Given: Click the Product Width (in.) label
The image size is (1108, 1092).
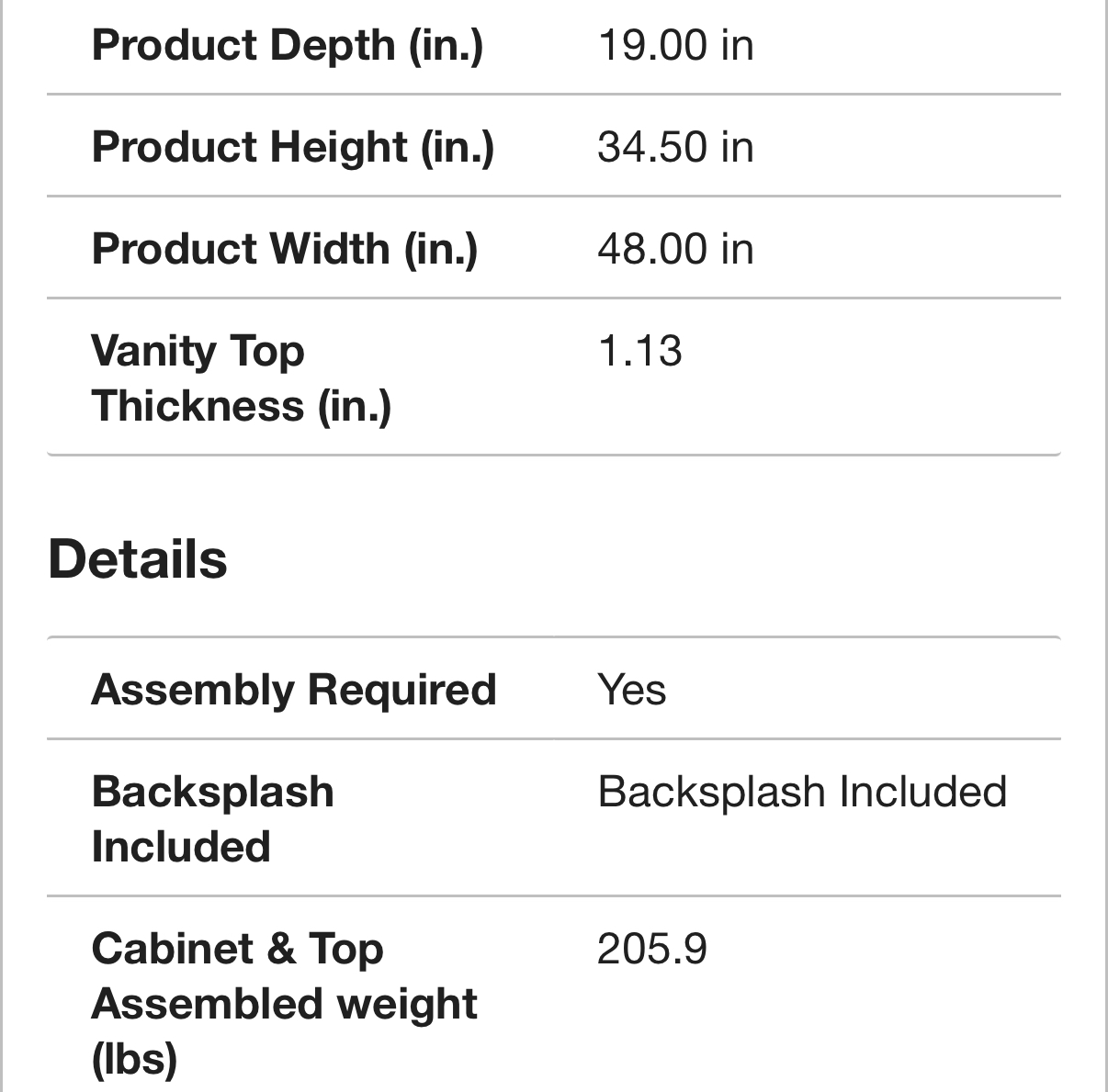Looking at the screenshot, I should (x=285, y=250).
